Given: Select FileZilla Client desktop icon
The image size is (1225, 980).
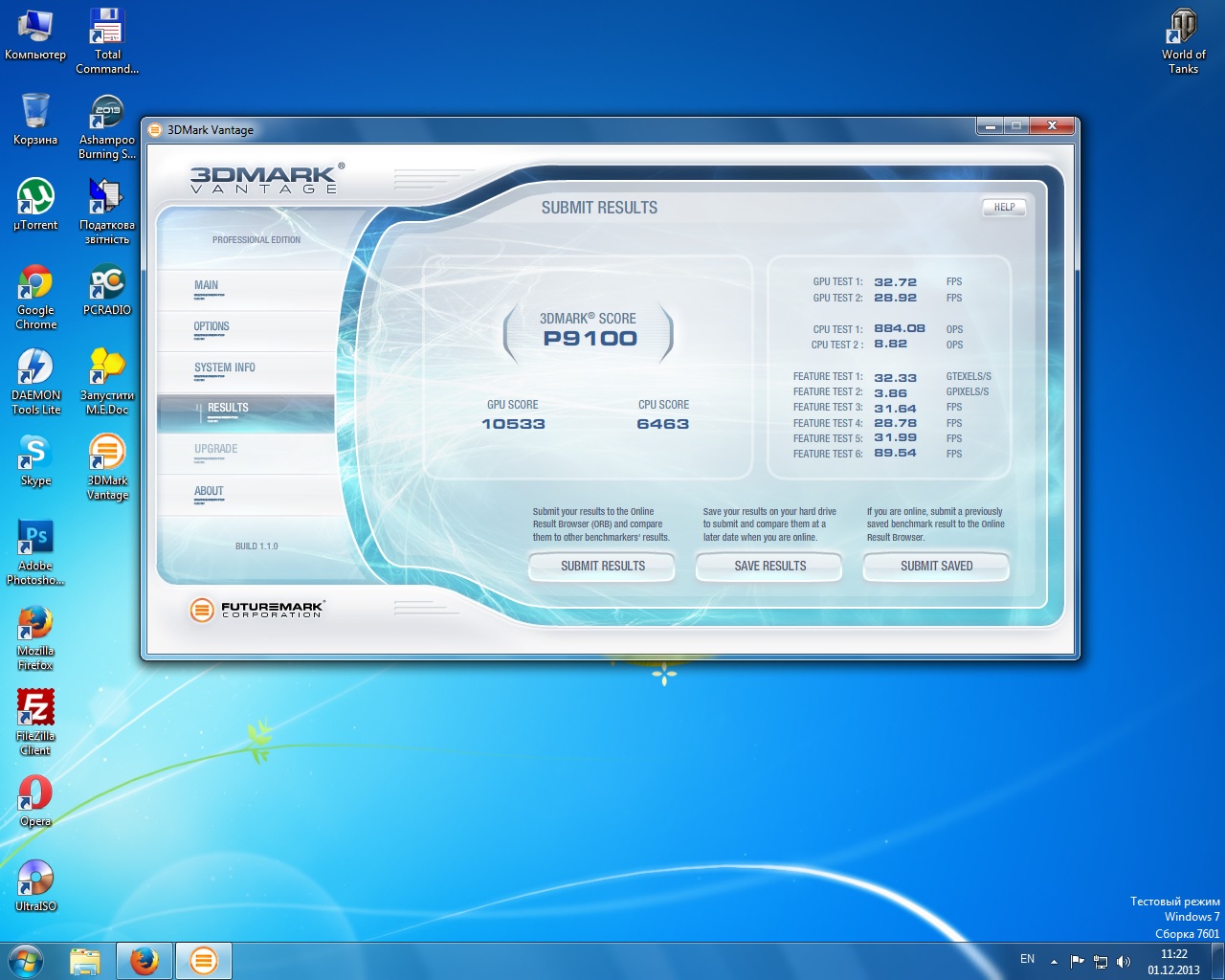Looking at the screenshot, I should click(35, 723).
